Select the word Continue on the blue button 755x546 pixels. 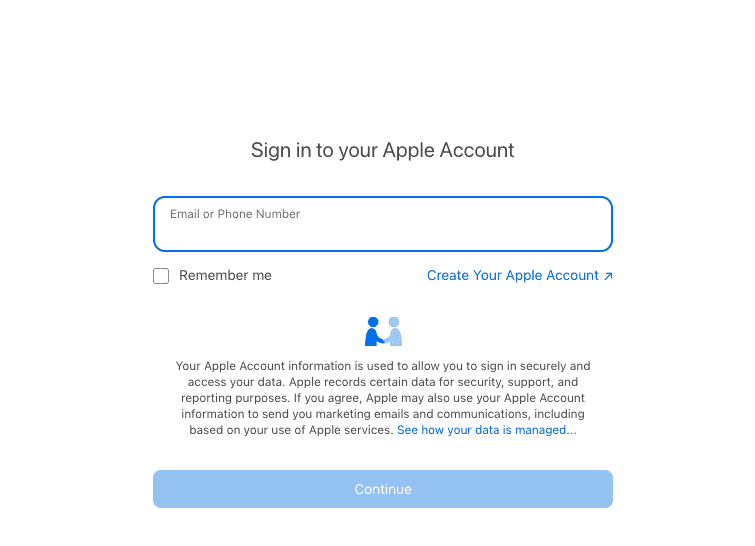(x=383, y=489)
